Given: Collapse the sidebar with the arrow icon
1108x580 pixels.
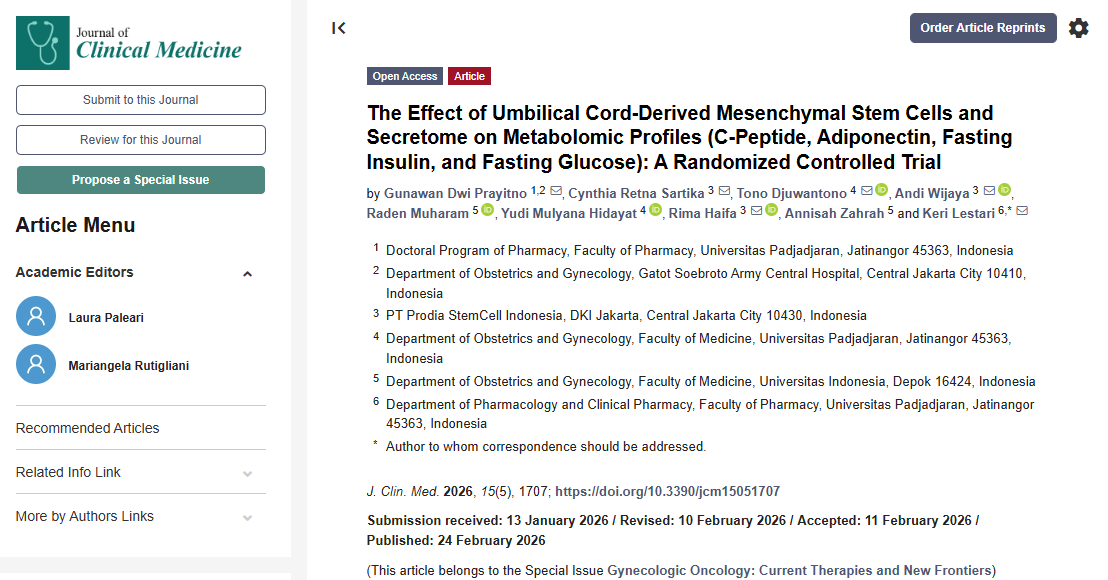Looking at the screenshot, I should tap(339, 28).
